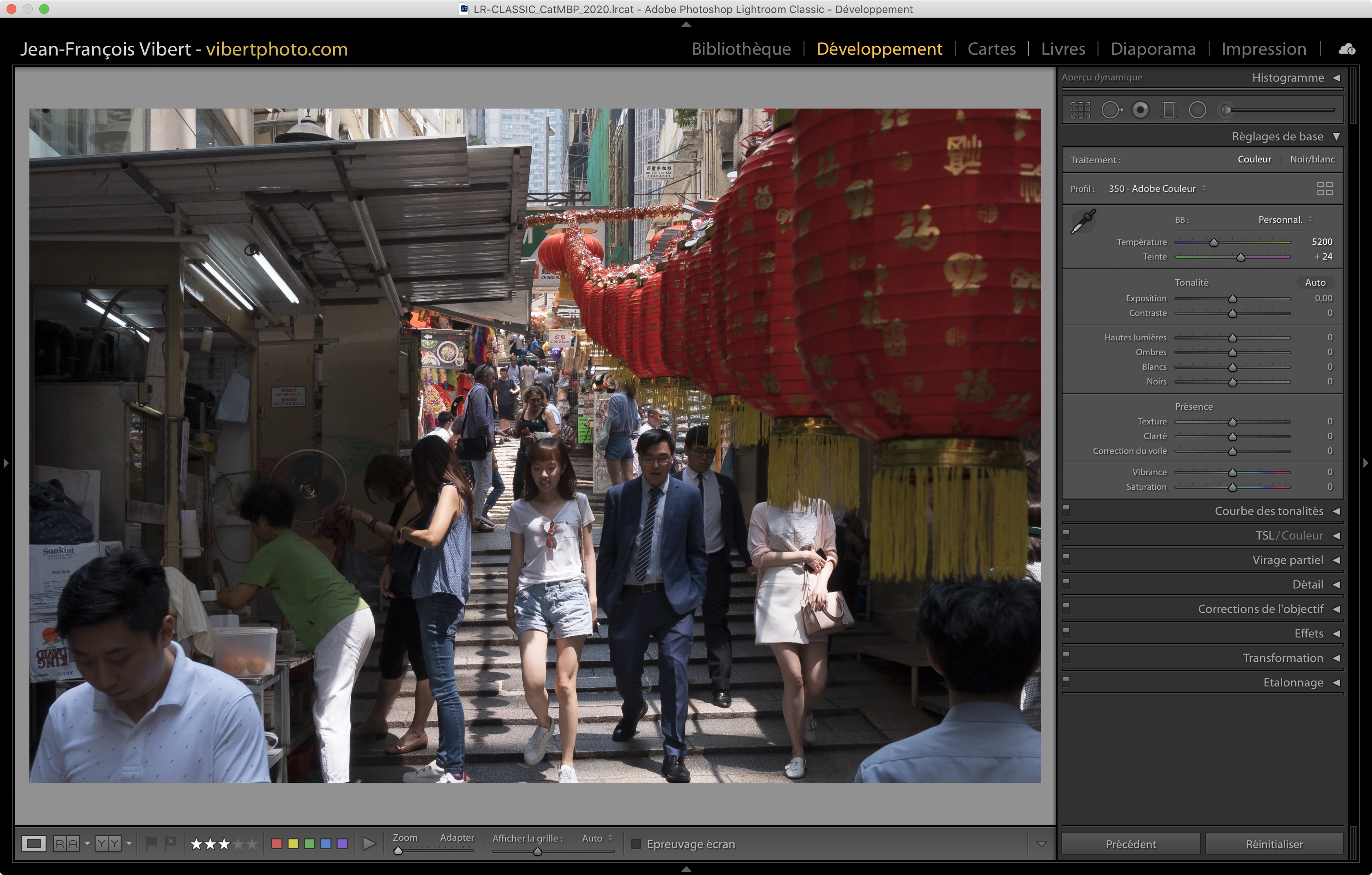
Task: Expand the TSL / Couleur panel
Action: tap(1289, 536)
